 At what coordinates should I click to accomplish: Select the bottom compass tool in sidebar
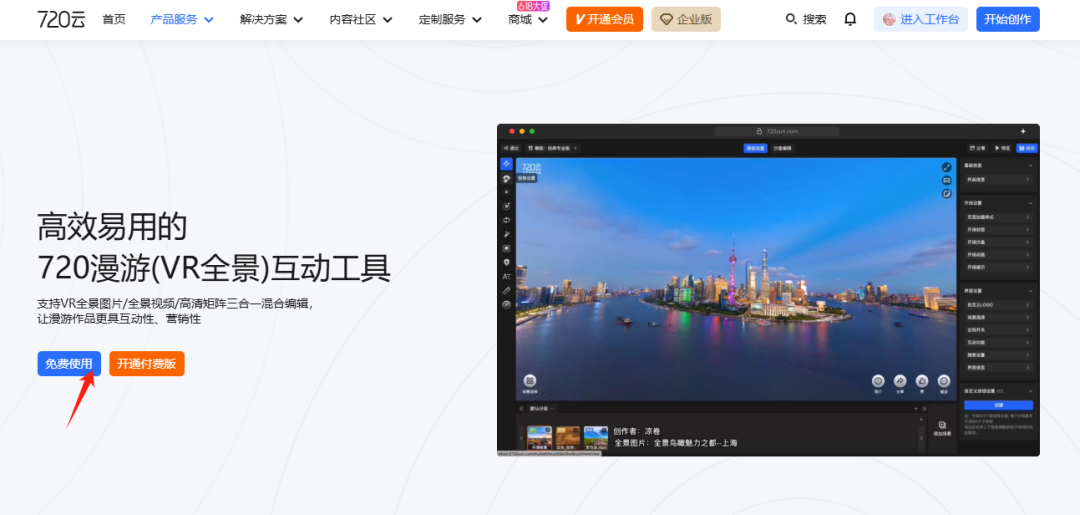coord(506,304)
